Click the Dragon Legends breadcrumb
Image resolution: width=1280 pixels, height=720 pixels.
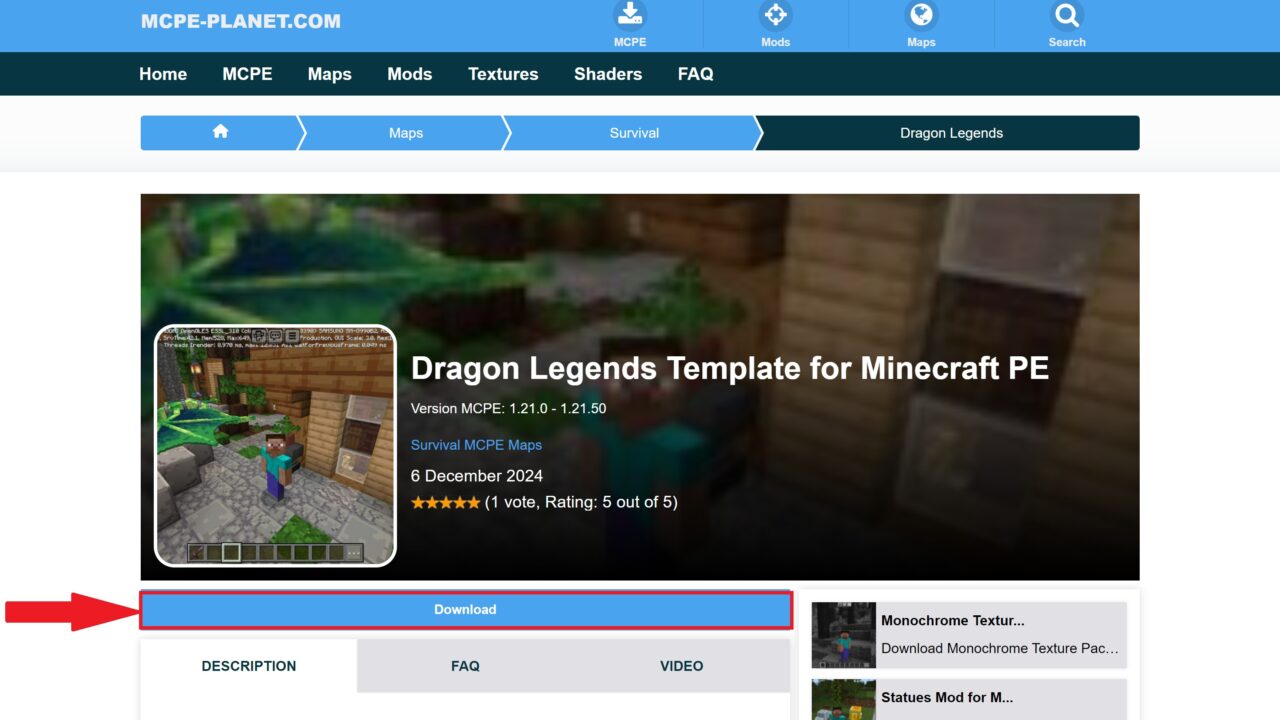(x=951, y=133)
